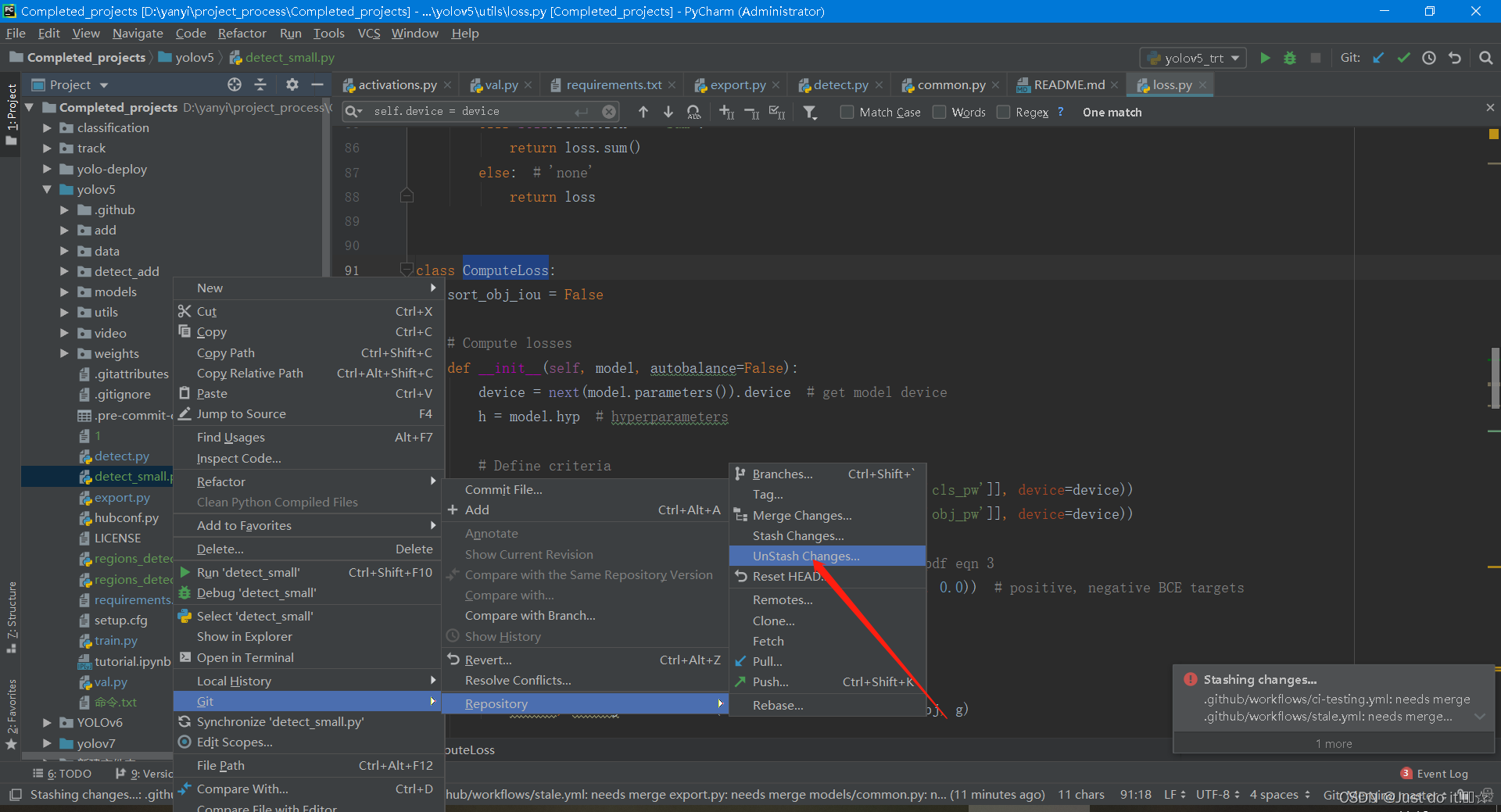Go to previous search occurrence arrow
The width and height of the screenshot is (1501, 812).
click(643, 112)
